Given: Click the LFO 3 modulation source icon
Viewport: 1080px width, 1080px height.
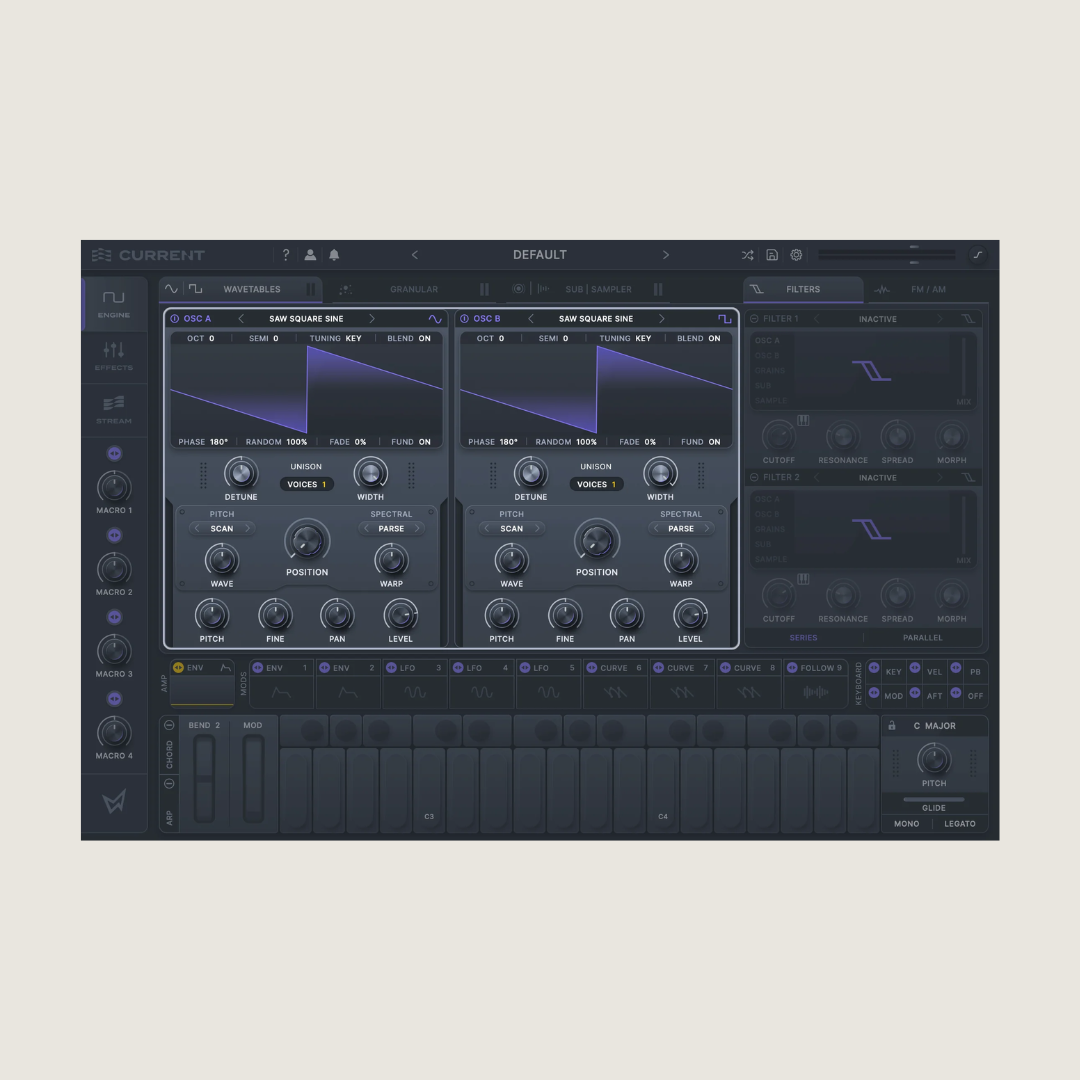Looking at the screenshot, I should pos(391,667).
